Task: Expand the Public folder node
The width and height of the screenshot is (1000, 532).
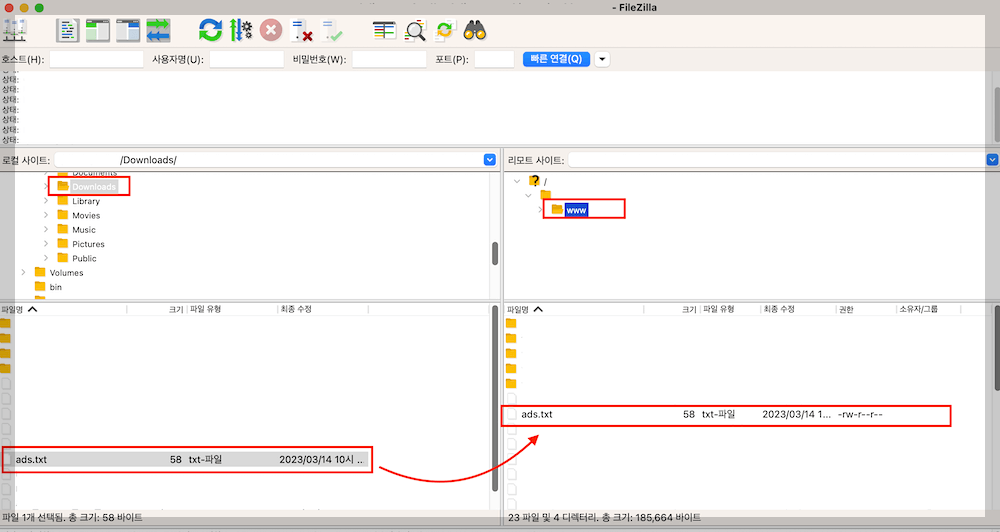Action: [x=46, y=258]
